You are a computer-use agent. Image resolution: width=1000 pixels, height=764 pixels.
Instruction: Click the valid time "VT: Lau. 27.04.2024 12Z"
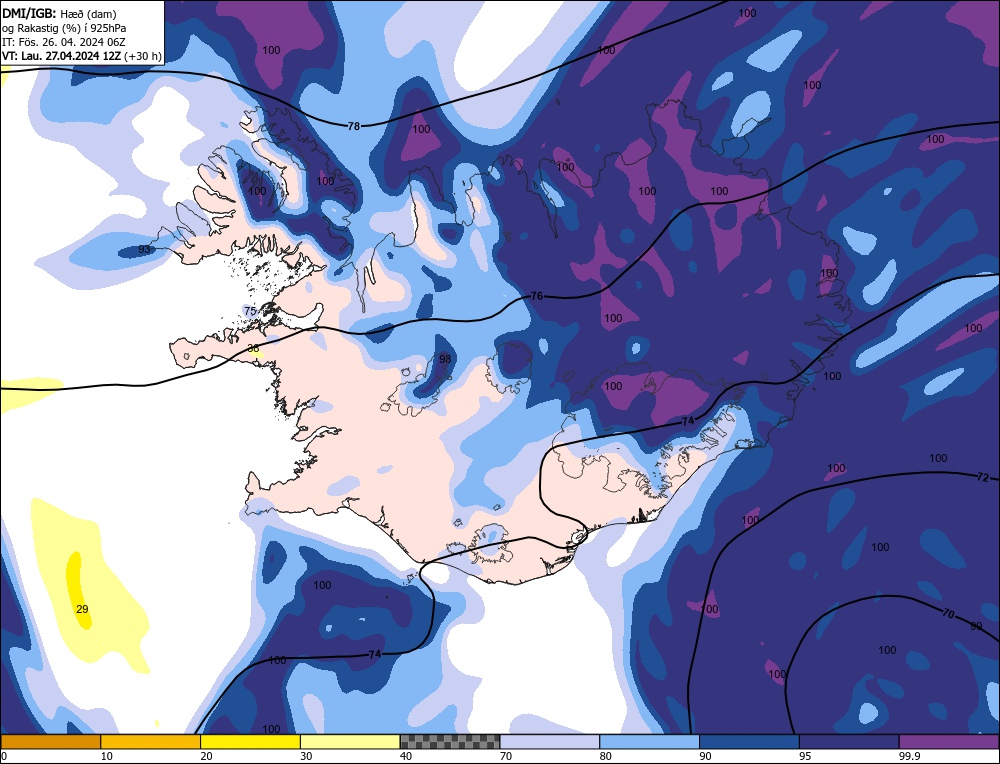(x=61, y=56)
